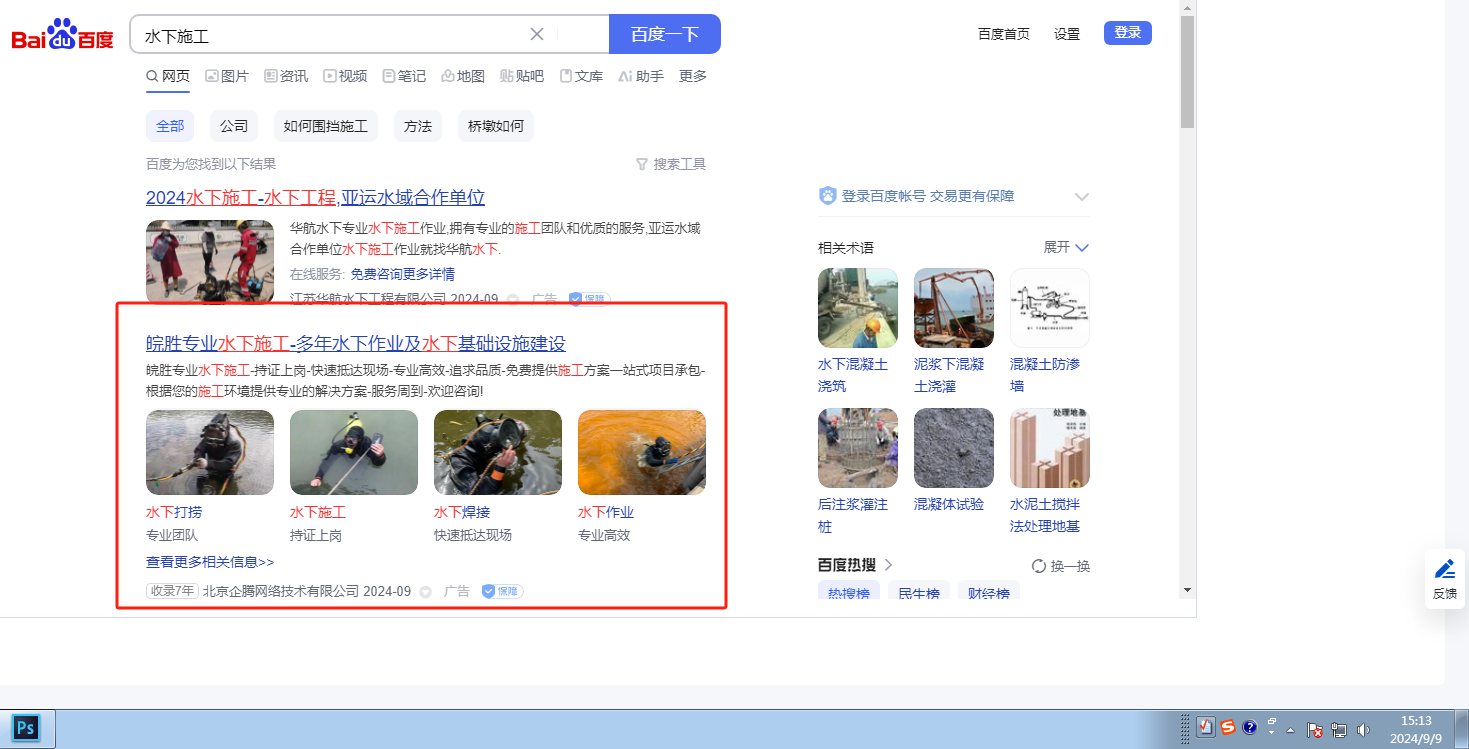Select the 桥墩如何 filter chip
Screen dimensions: 1469x749
point(495,126)
